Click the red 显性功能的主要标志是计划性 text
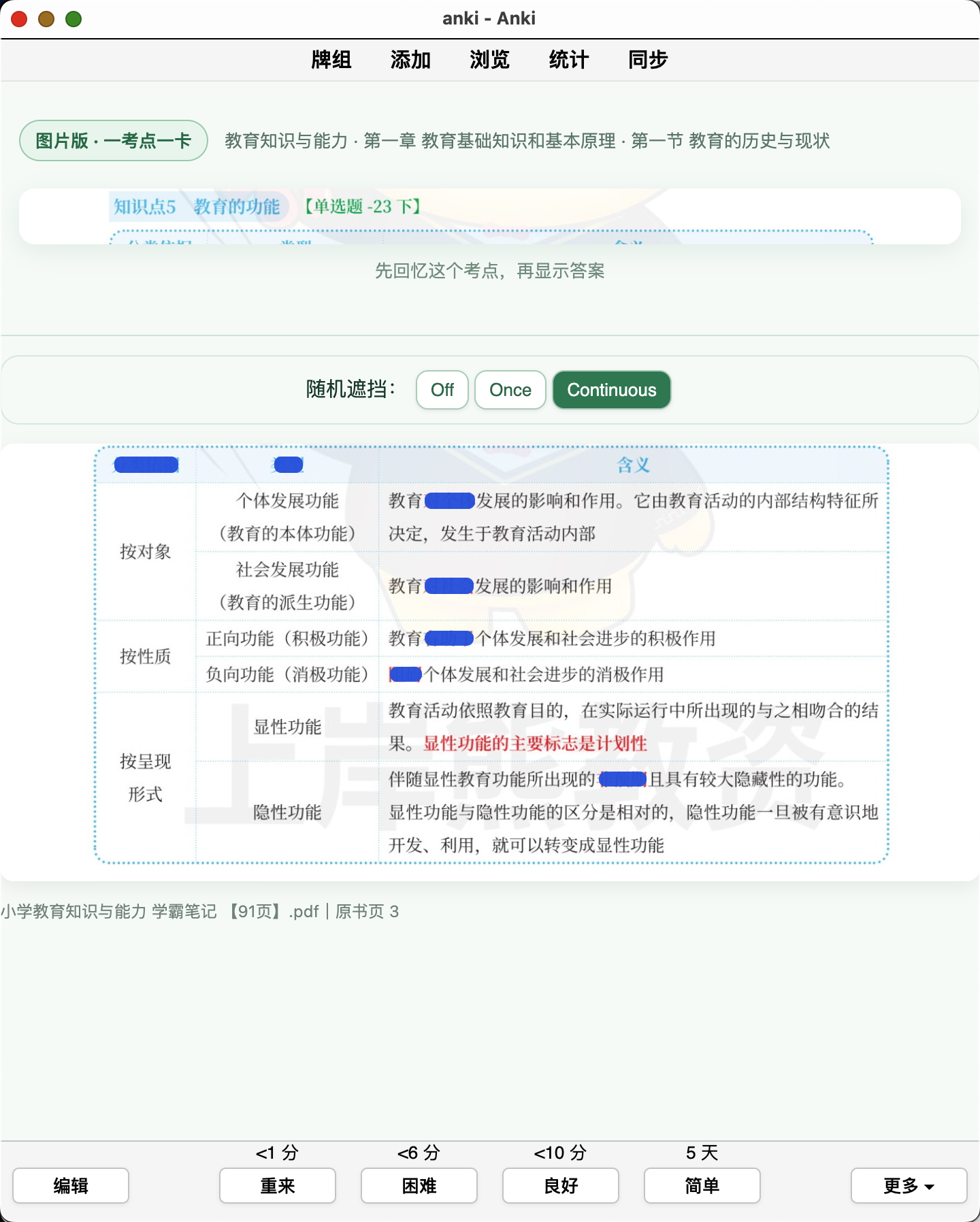The image size is (980, 1222). [535, 744]
